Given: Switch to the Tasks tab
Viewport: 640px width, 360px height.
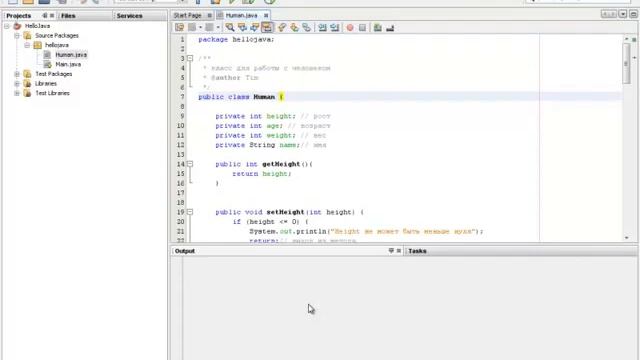Looking at the screenshot, I should [x=417, y=251].
